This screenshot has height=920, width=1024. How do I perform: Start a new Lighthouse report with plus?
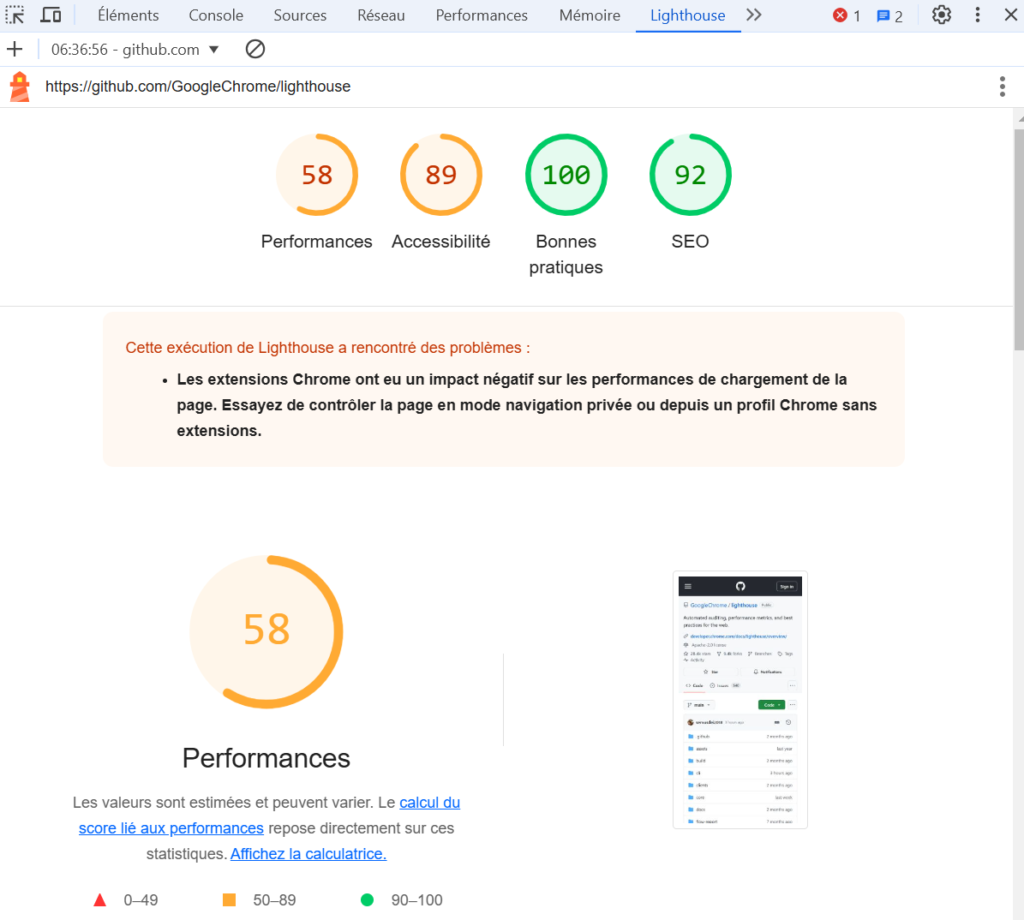14,49
